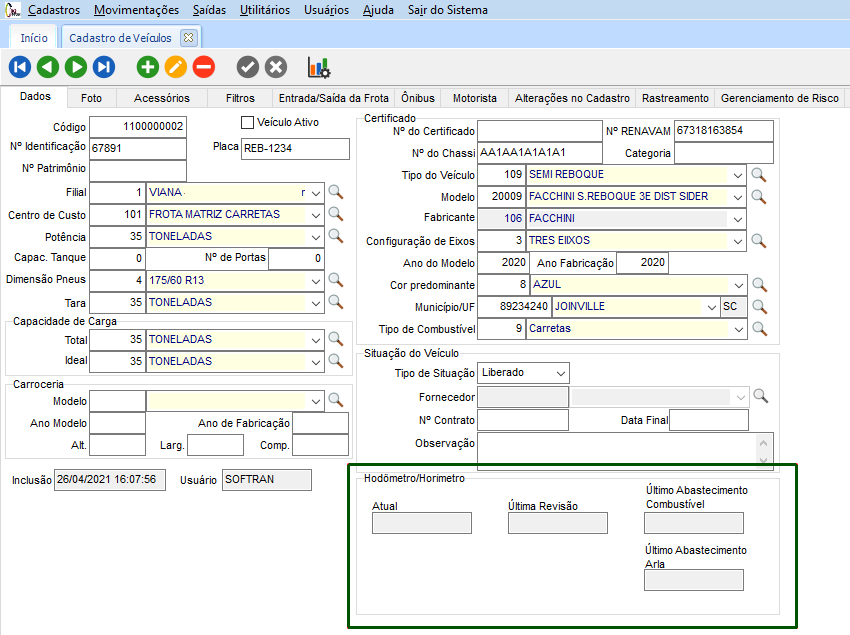
Task: Search Tipo do Veículo with magnifier icon
Action: point(759,175)
